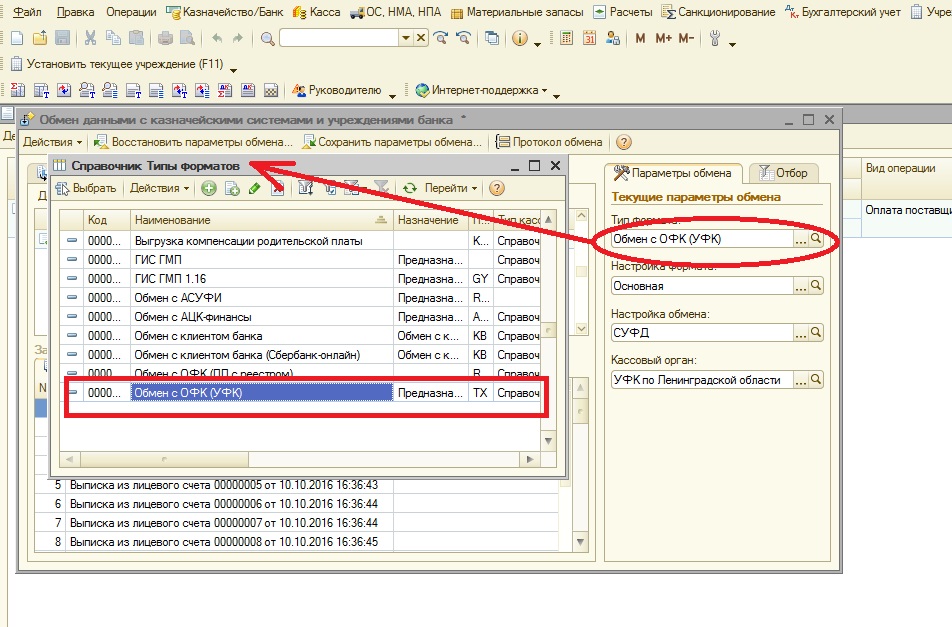Click ellipsis button of Настройка формата field
This screenshot has width=952, height=627.
tap(801, 286)
